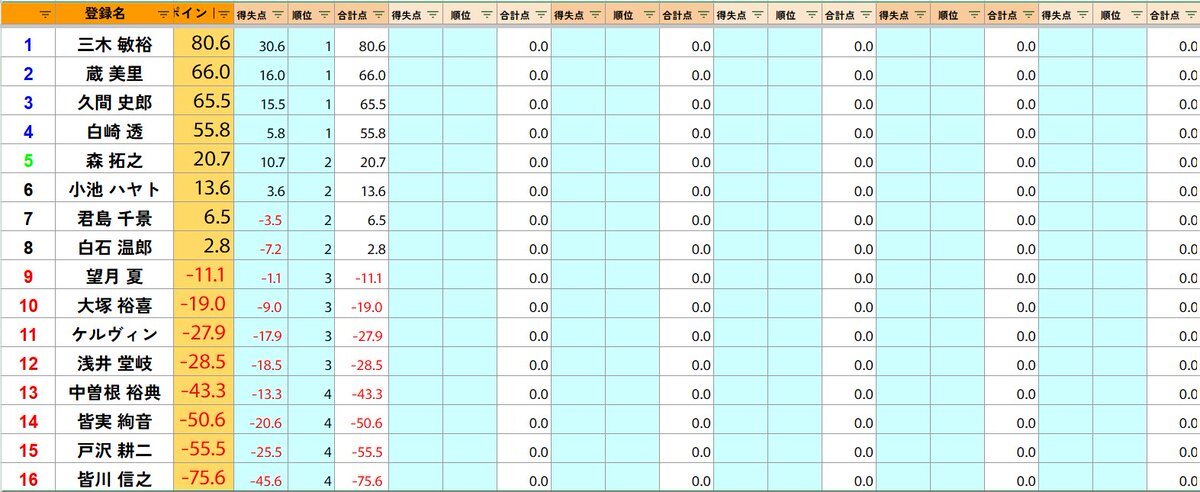Select player name 望月 夏
Image resolution: width=1200 pixels, height=492 pixels.
pyautogui.click(x=114, y=276)
